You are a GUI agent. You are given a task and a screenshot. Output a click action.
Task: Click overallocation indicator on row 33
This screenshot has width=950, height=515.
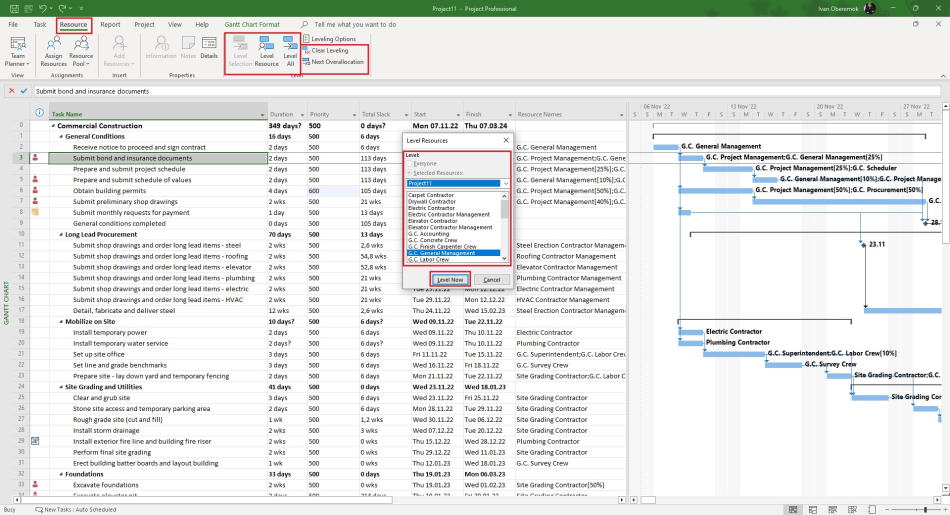click(x=35, y=485)
